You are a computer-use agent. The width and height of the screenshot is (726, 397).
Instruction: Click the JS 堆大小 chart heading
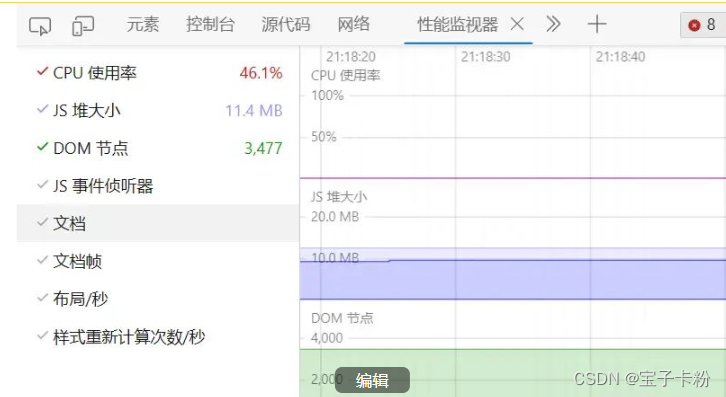[x=339, y=197]
